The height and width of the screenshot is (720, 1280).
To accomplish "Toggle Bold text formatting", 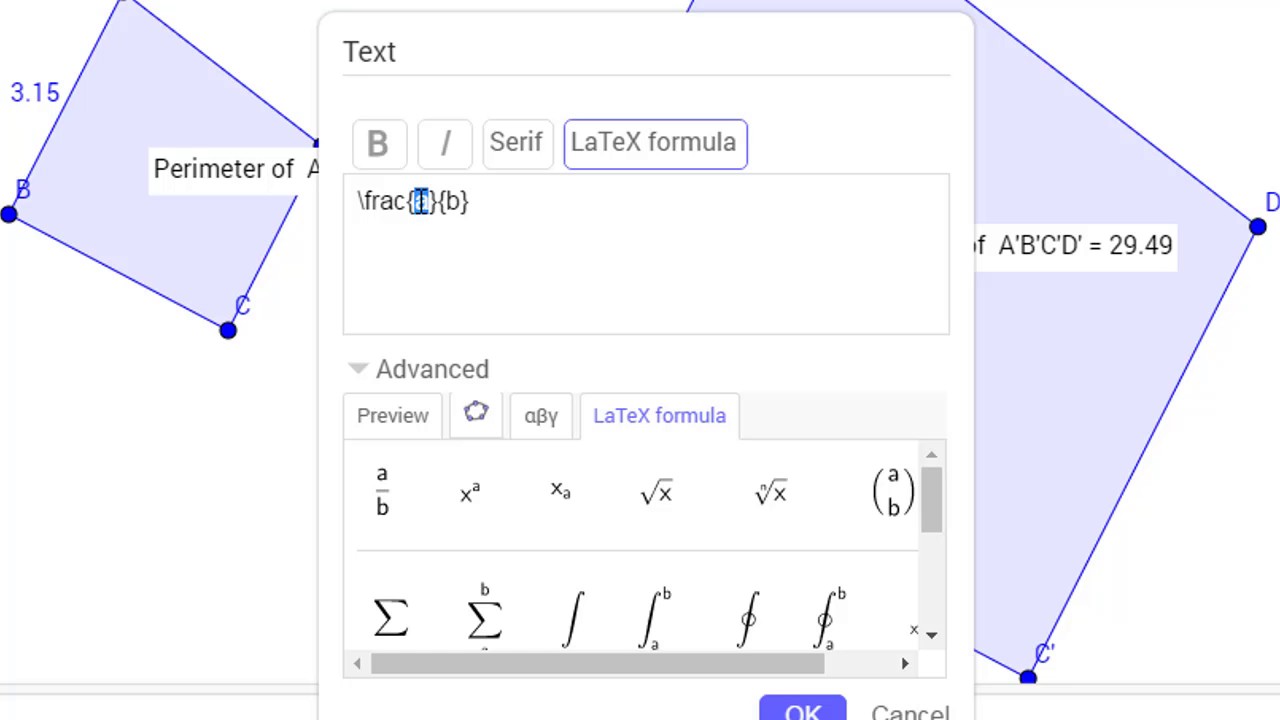I will click(378, 143).
